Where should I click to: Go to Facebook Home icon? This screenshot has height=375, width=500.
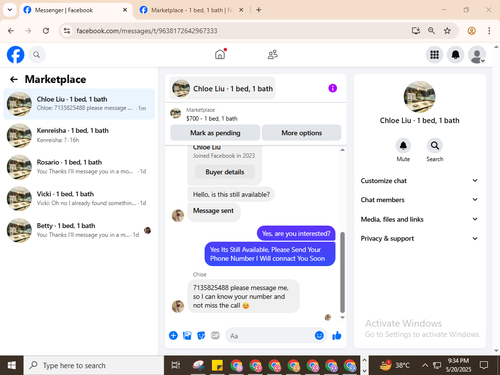click(x=220, y=54)
